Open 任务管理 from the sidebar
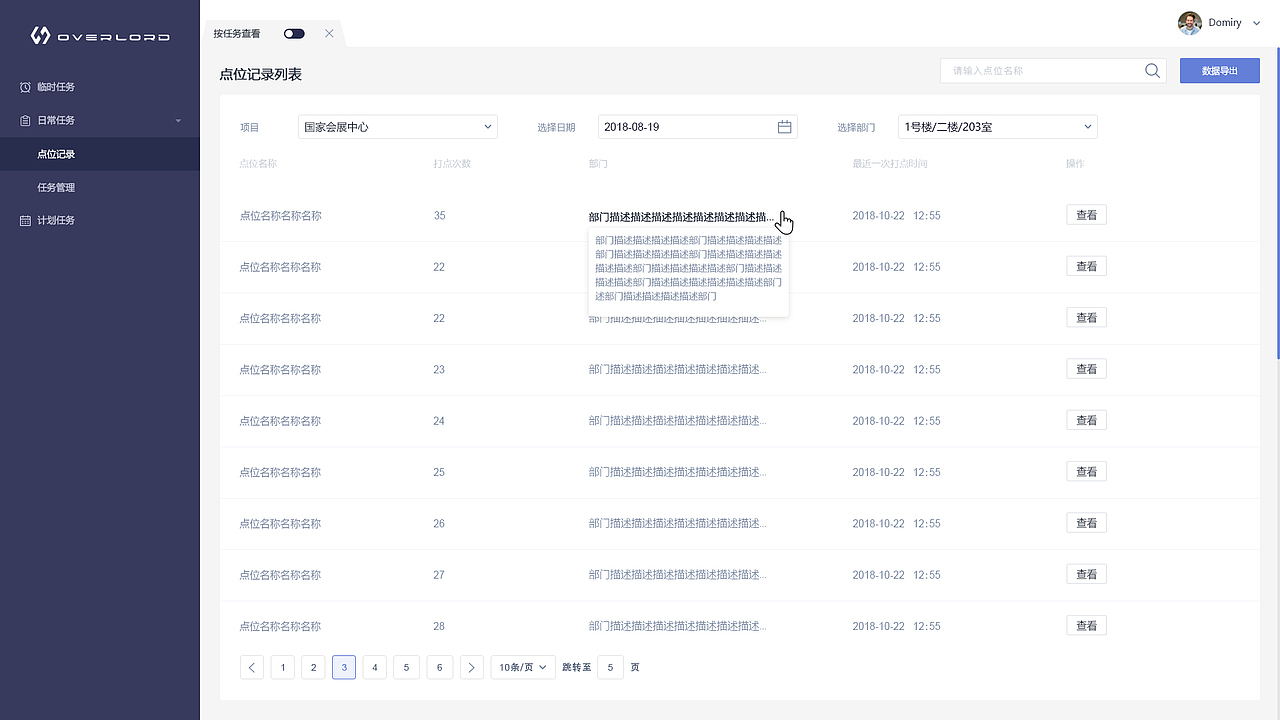 [59, 187]
